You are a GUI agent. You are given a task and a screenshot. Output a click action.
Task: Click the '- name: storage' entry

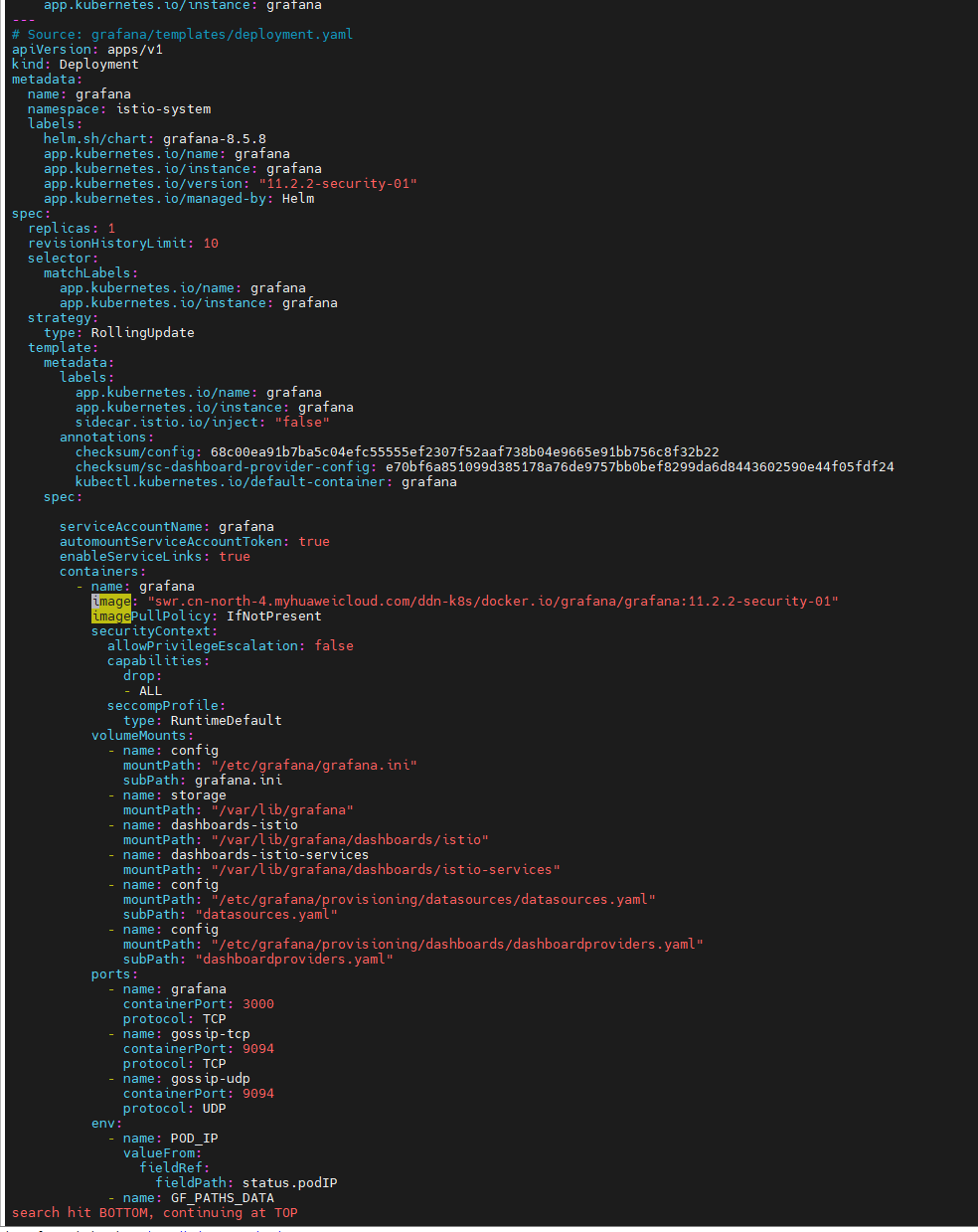coord(167,794)
